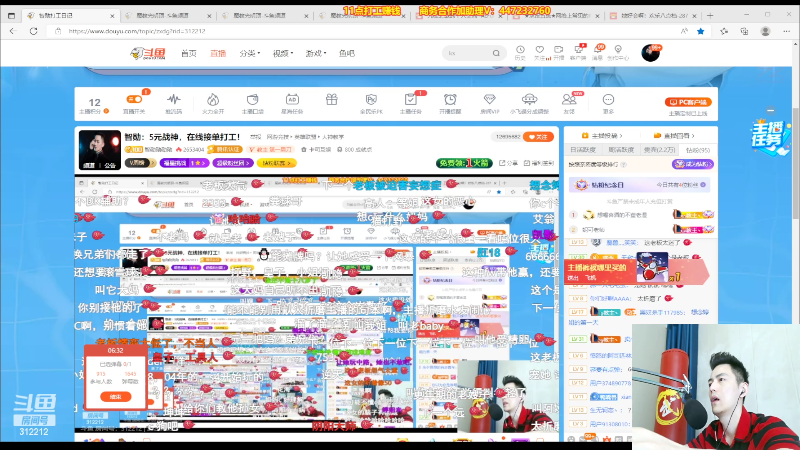Viewport: 800px width, 450px height.
Task: Switch to the 贵宾(2.2万) tab
Action: [659, 150]
